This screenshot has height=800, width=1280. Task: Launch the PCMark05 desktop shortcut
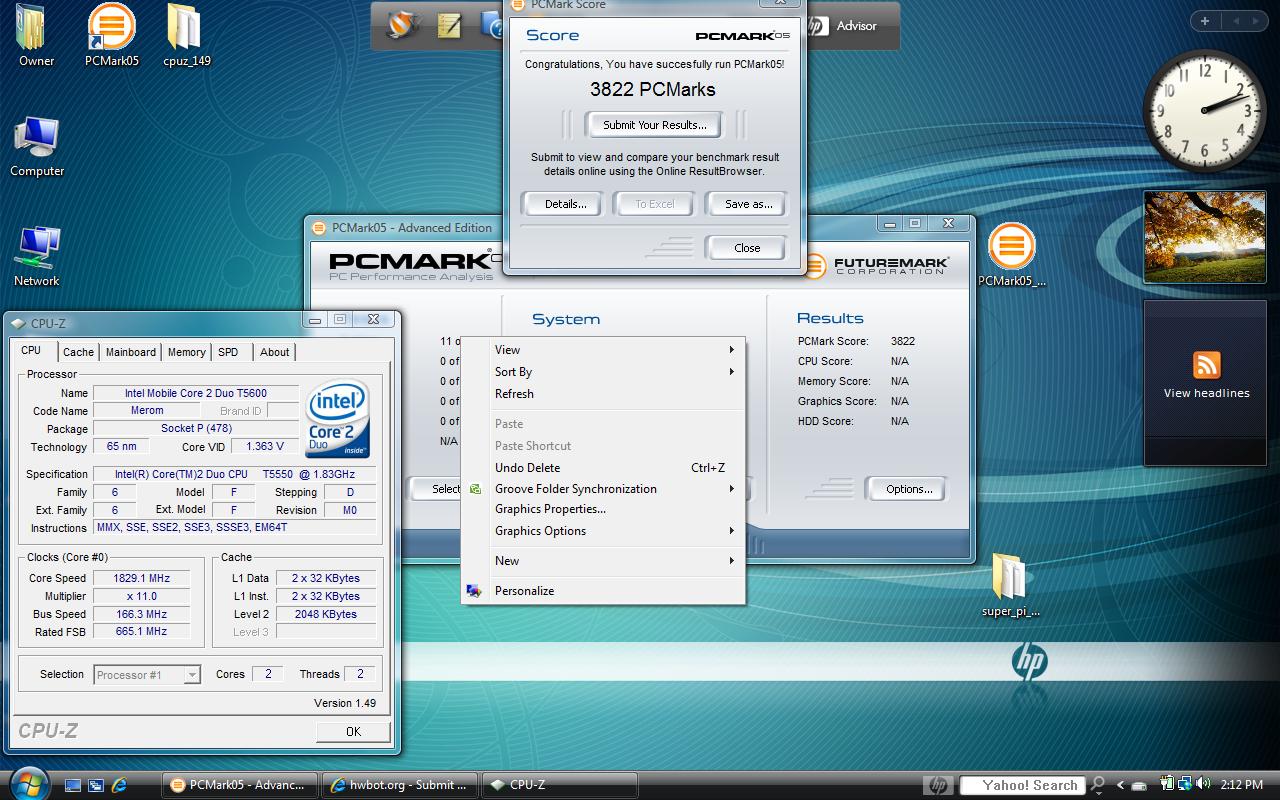pyautogui.click(x=111, y=35)
